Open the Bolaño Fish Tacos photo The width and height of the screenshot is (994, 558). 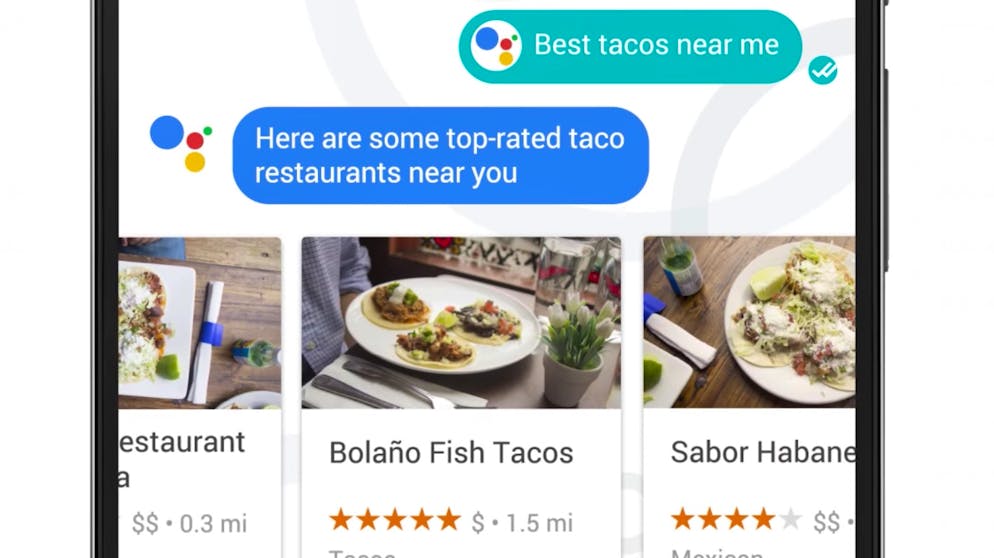(x=461, y=323)
